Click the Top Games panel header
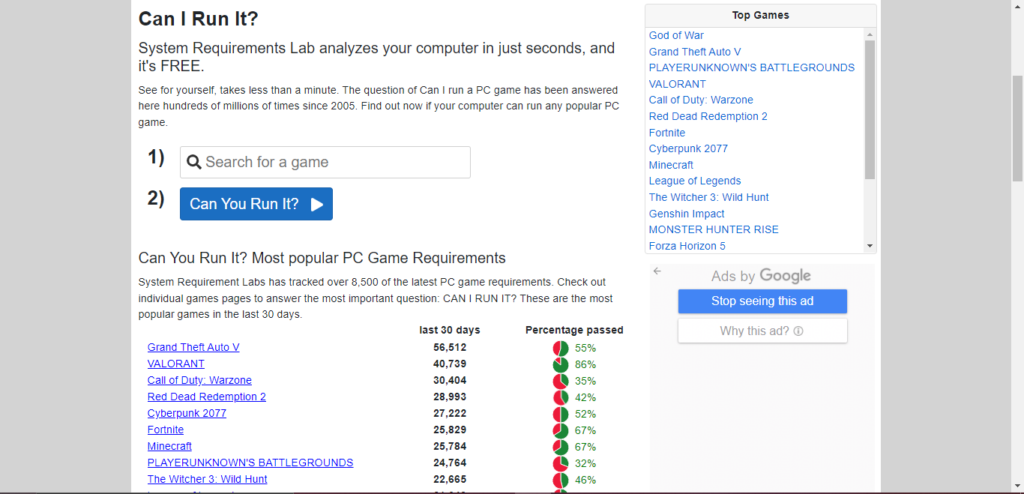Viewport: 1024px width, 494px height. pyautogui.click(x=761, y=16)
